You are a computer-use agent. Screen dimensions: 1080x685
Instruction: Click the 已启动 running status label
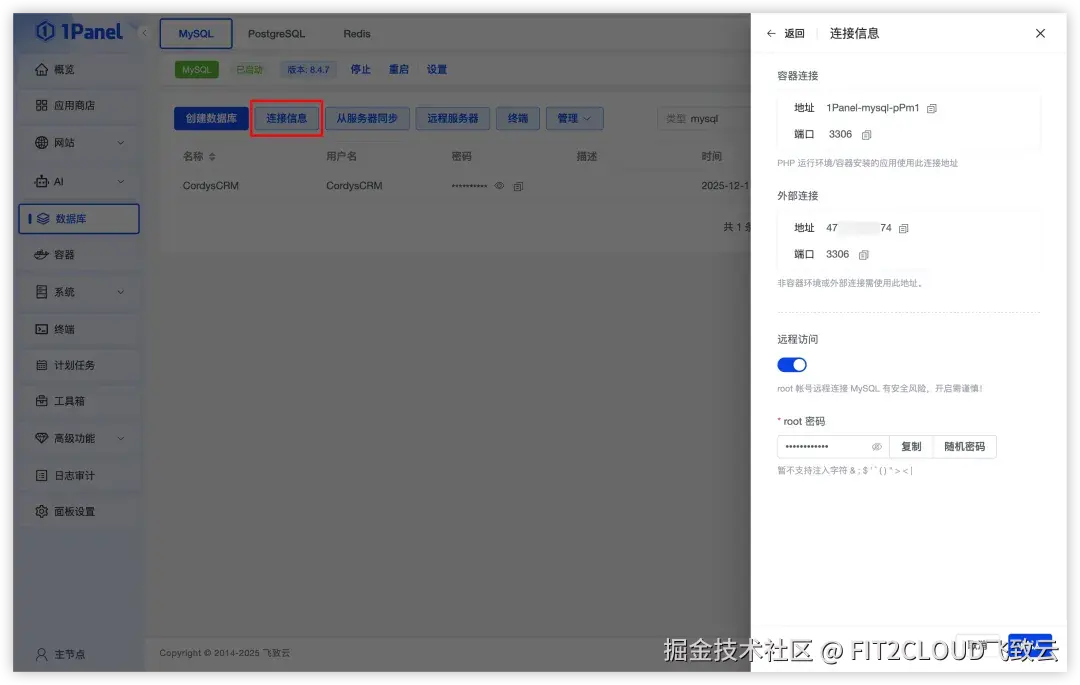point(249,70)
